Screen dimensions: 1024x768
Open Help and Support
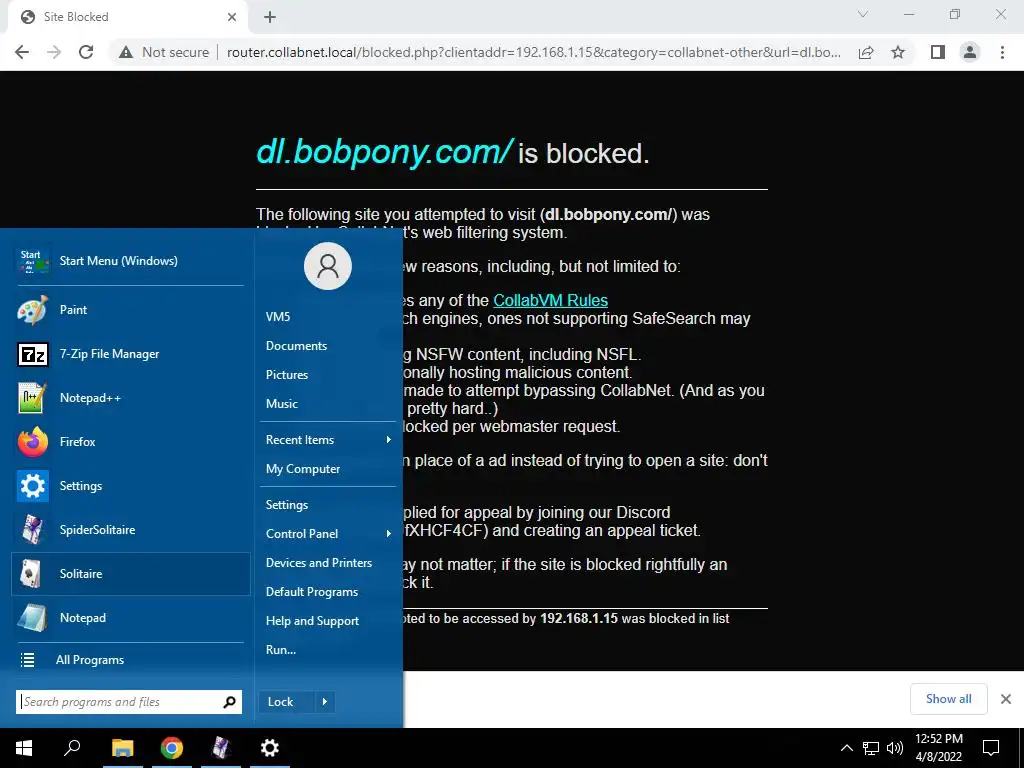[x=328, y=621]
